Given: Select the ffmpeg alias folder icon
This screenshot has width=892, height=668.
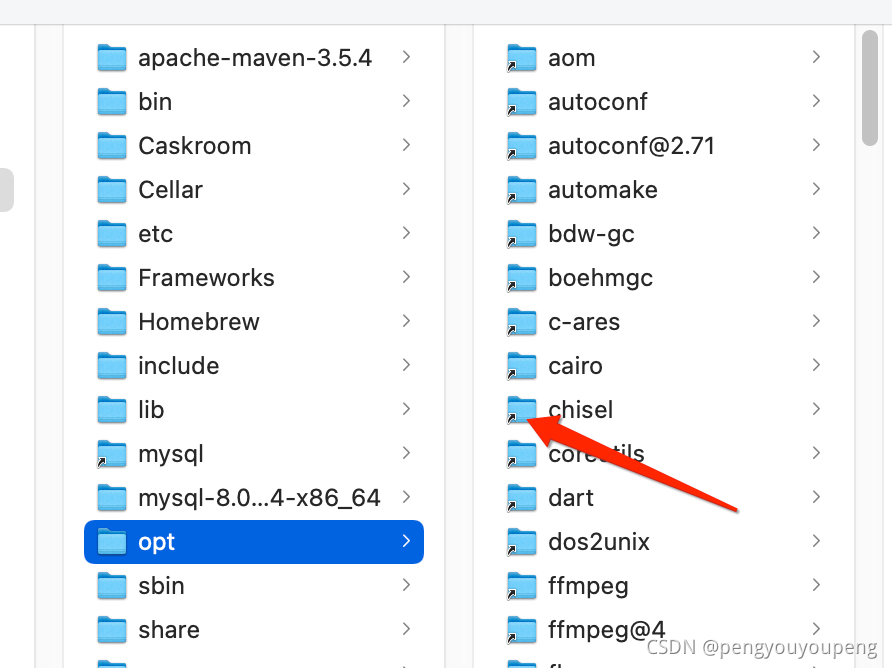Looking at the screenshot, I should (x=522, y=585).
